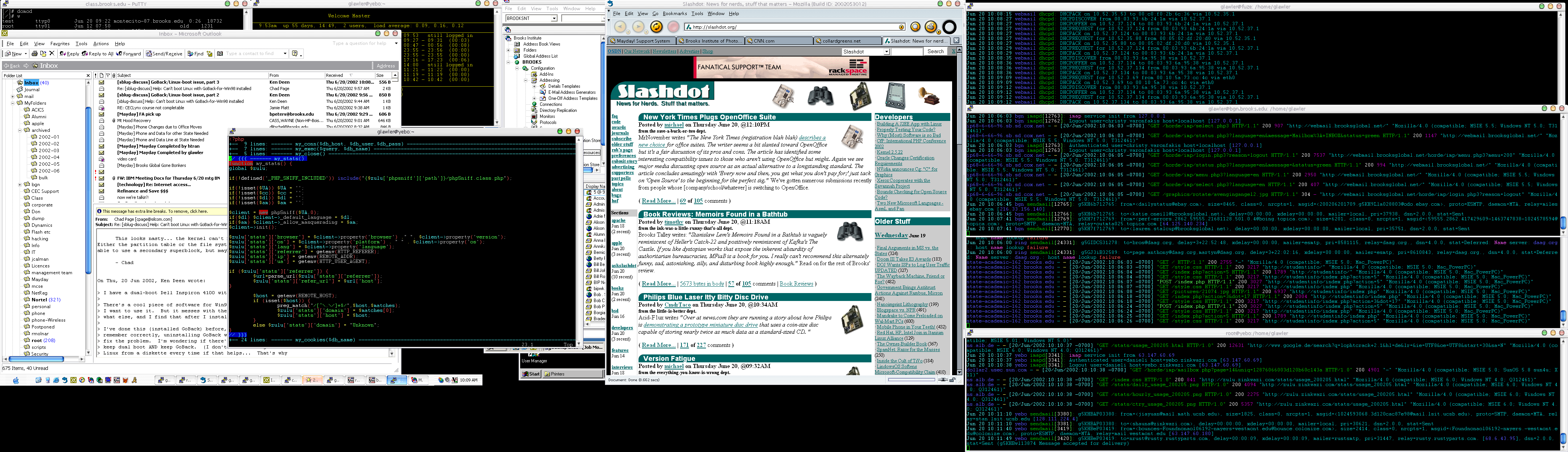Expand Folders node in Exchange Administrator tree
The width and height of the screenshot is (1568, 452).
[508, 50]
